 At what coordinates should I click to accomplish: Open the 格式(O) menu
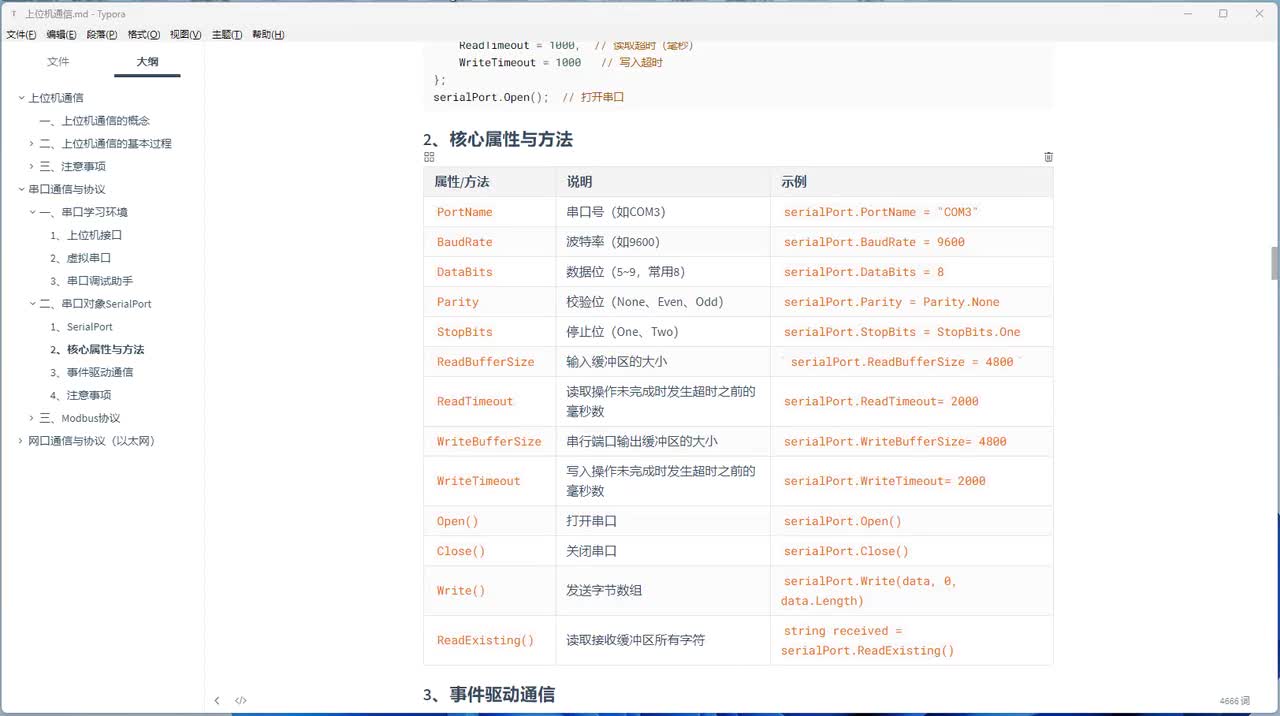tap(144, 35)
